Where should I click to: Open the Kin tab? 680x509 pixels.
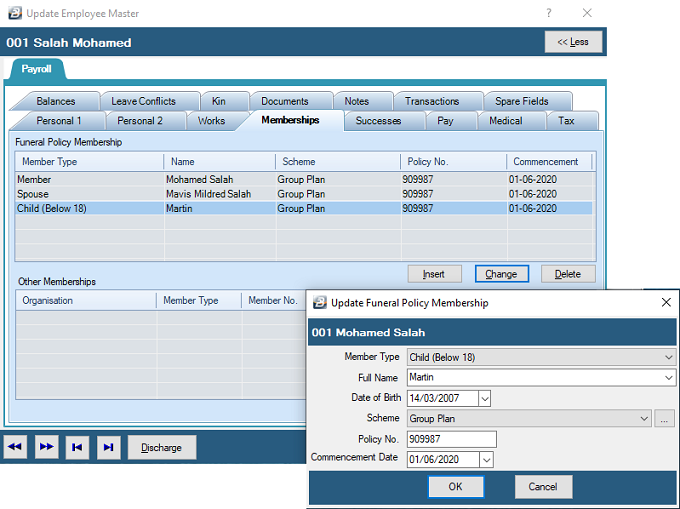(x=219, y=101)
